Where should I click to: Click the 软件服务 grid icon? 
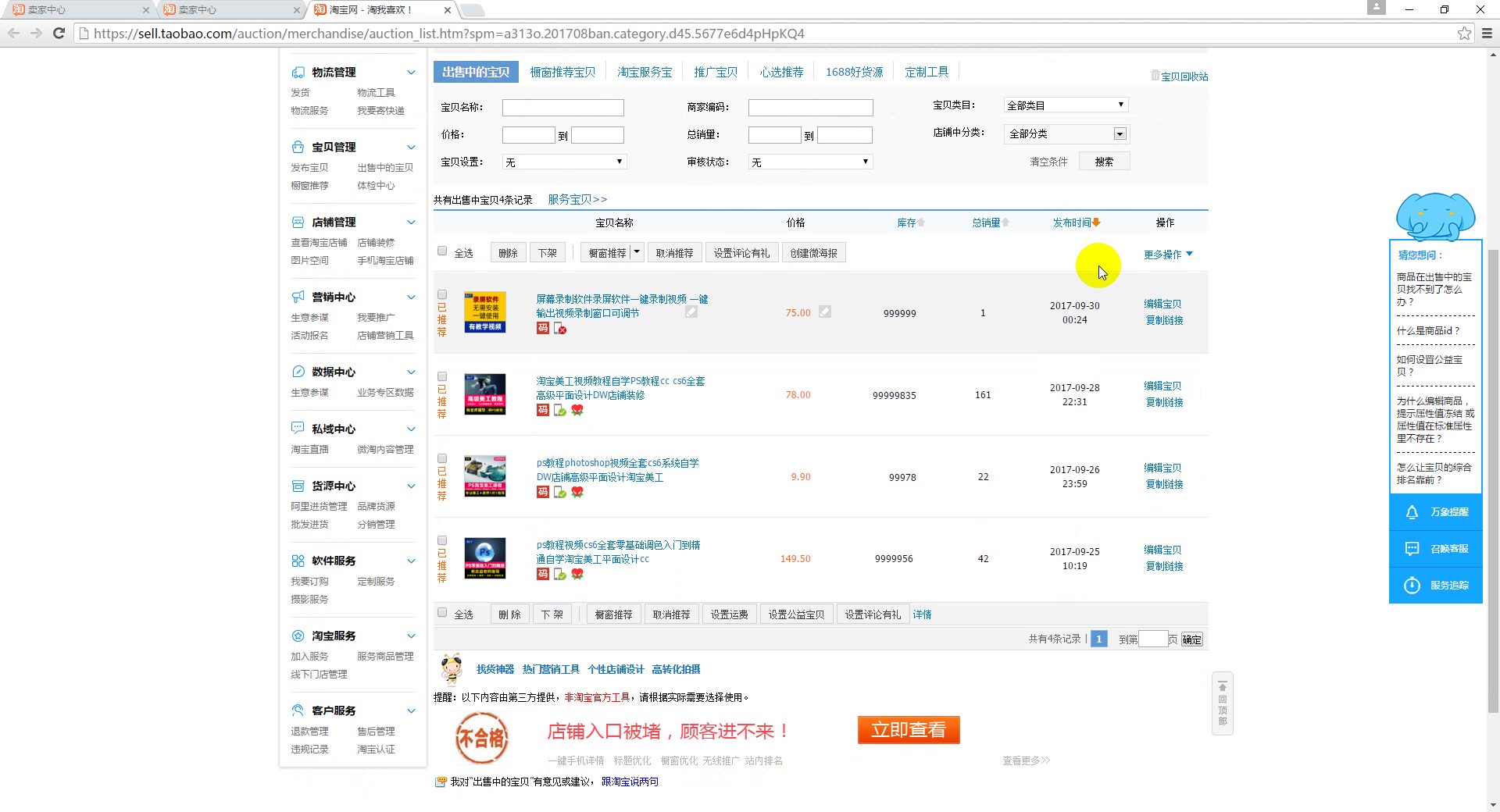click(298, 561)
